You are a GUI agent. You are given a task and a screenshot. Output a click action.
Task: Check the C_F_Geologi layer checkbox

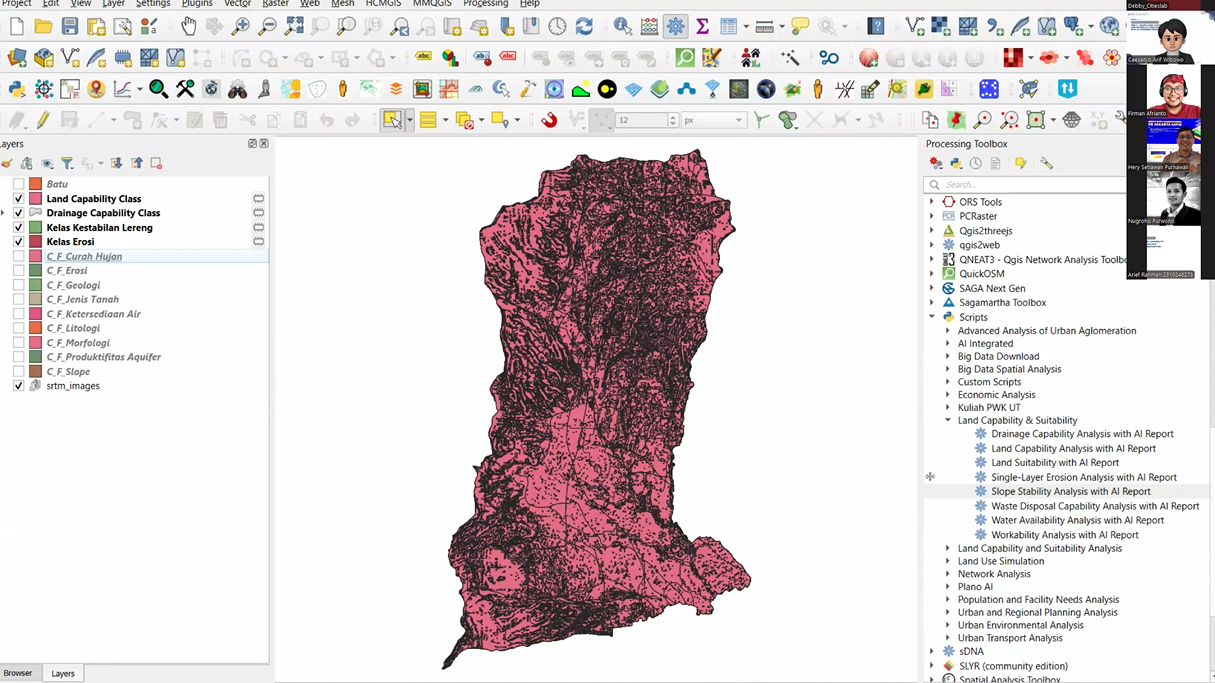point(18,285)
